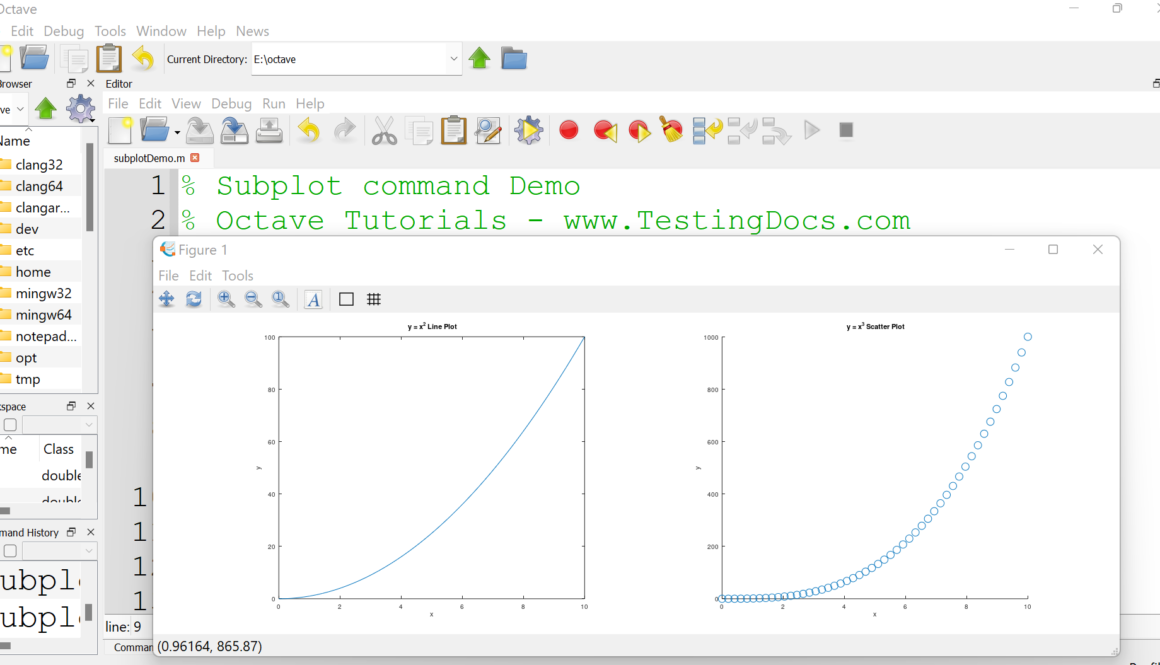The width and height of the screenshot is (1160, 665).
Task: Go up one directory green arrow in main toolbar
Action: (479, 58)
